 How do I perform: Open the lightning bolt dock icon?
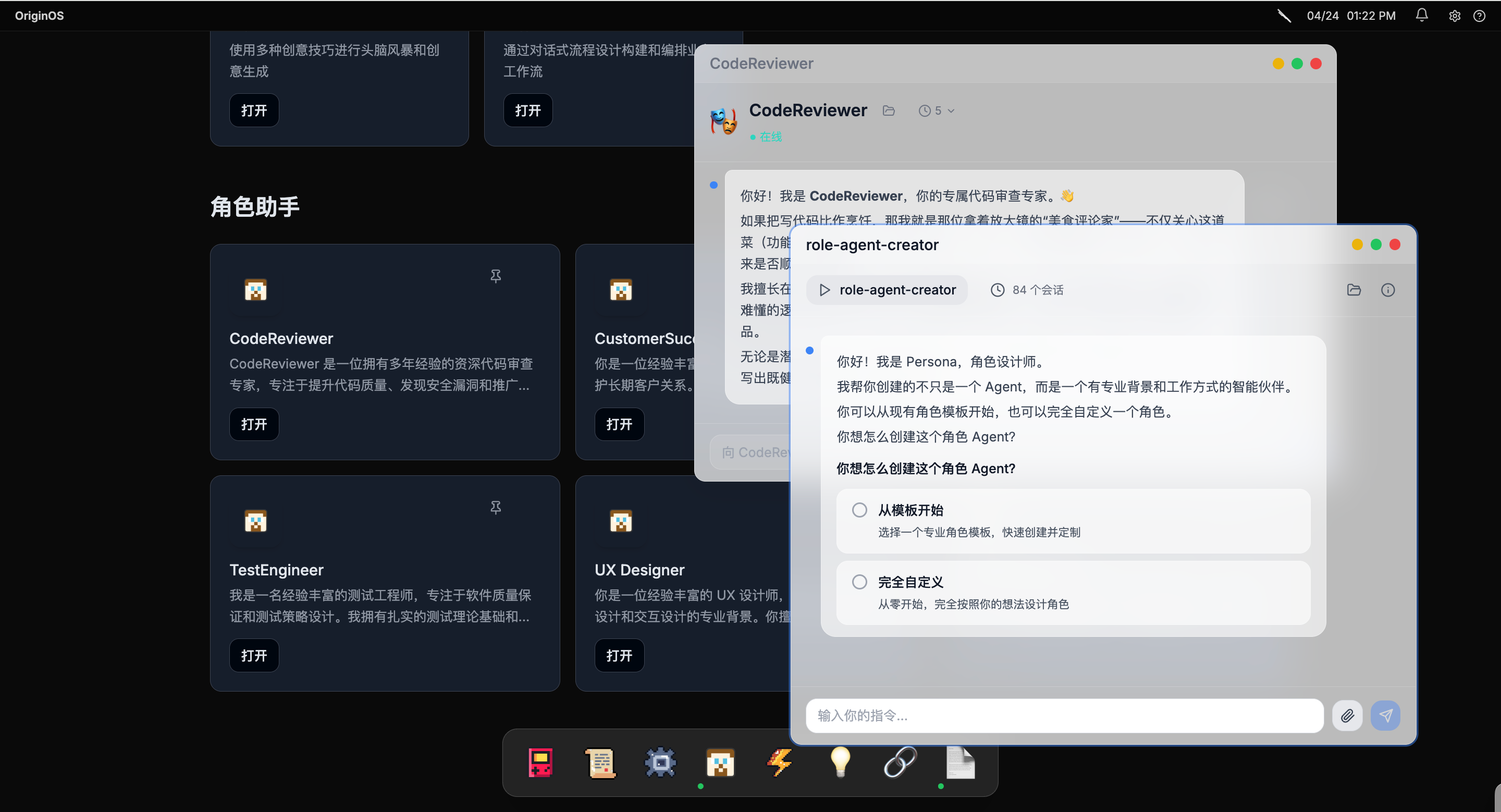[780, 762]
